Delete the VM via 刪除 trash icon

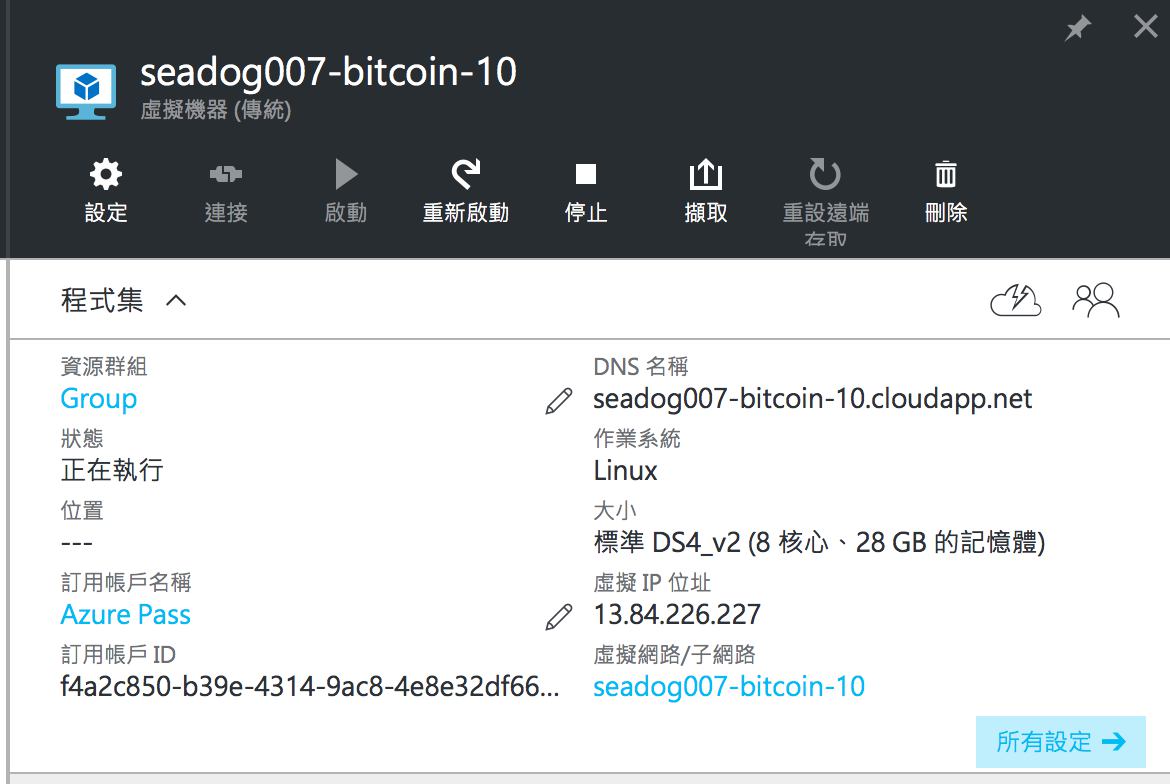tap(945, 174)
